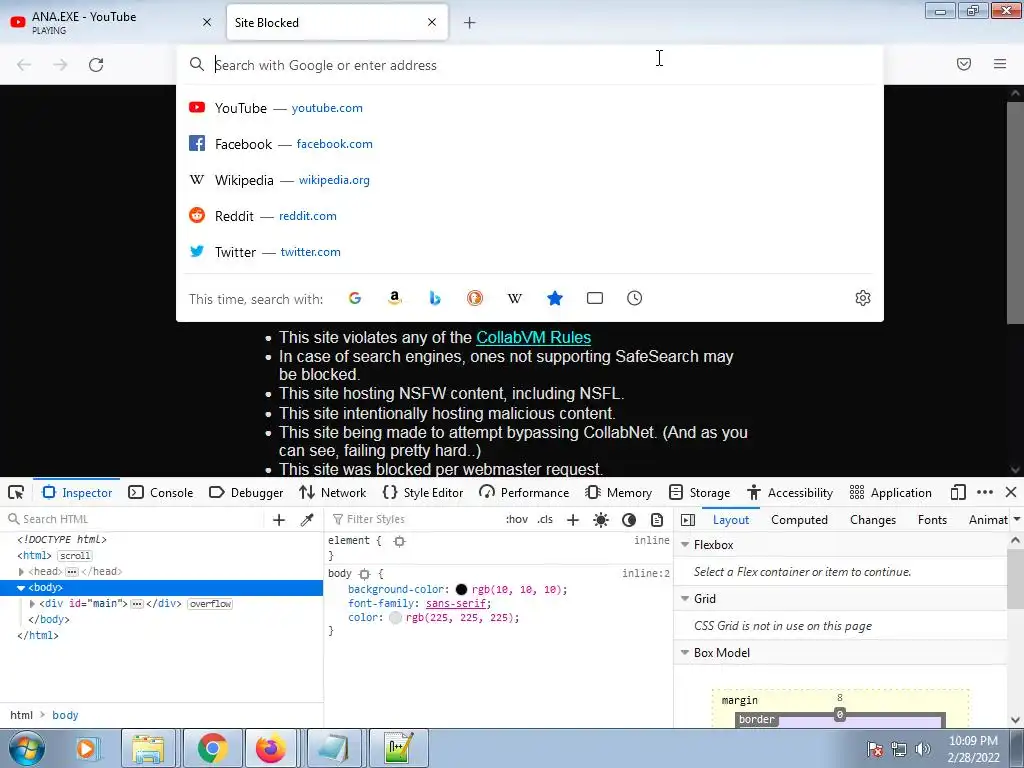
Task: Open sidebar tabs overflow dropdown arrow
Action: pyautogui.click(x=1017, y=520)
